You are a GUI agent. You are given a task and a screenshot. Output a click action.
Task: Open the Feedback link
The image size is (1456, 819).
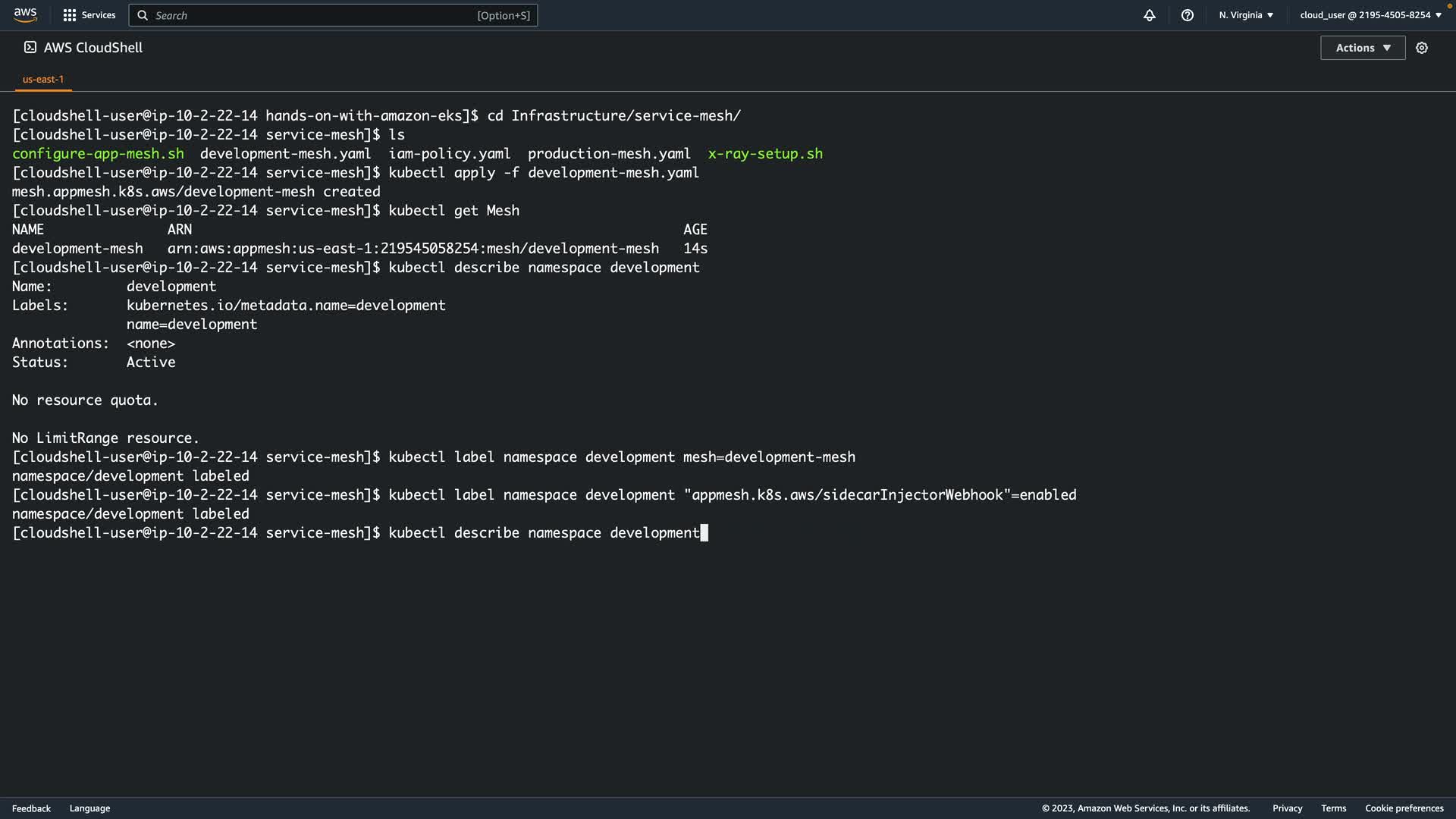click(31, 808)
